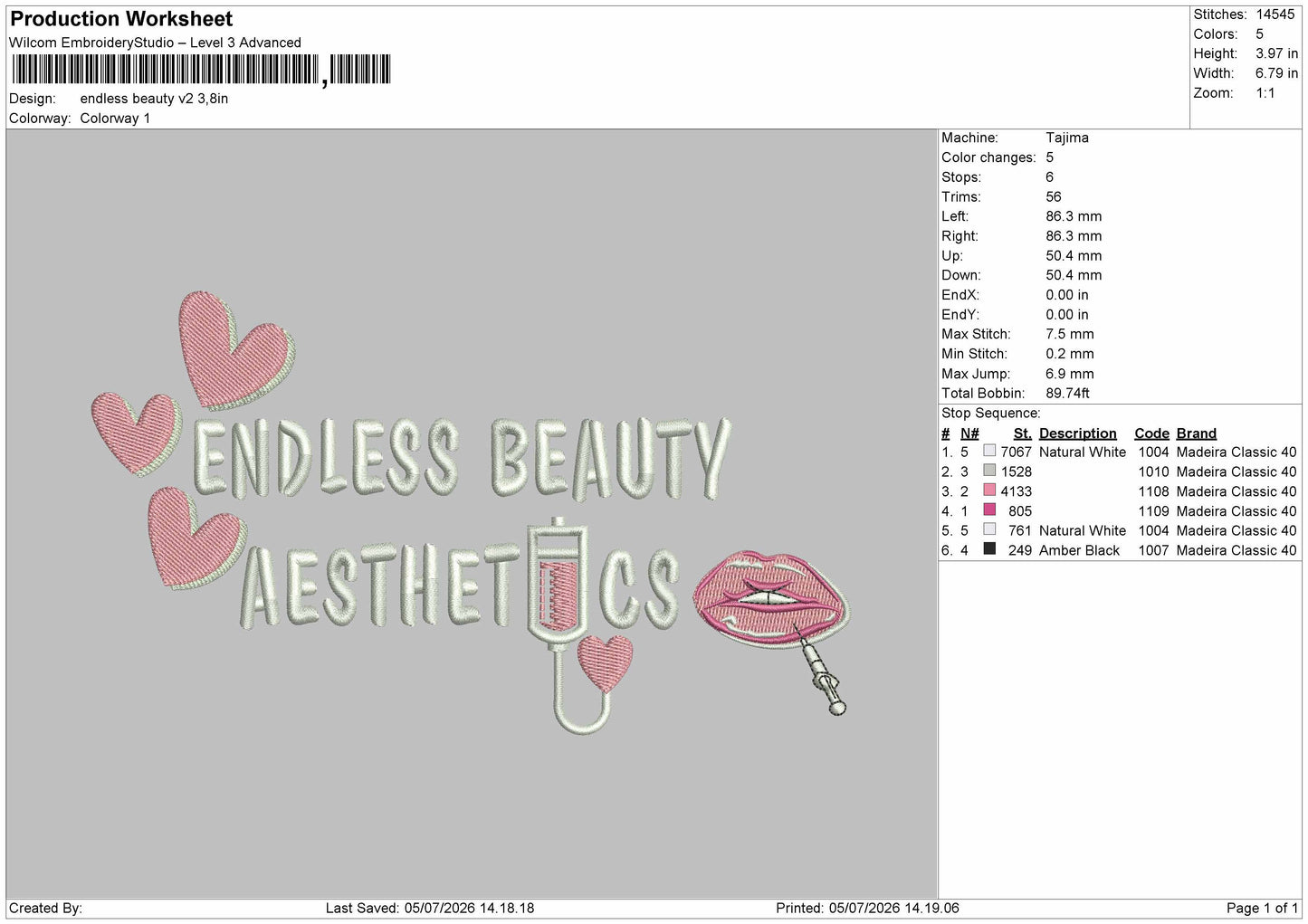Click the 'Description' column header
This screenshot has width=1308, height=924.
tap(1078, 433)
